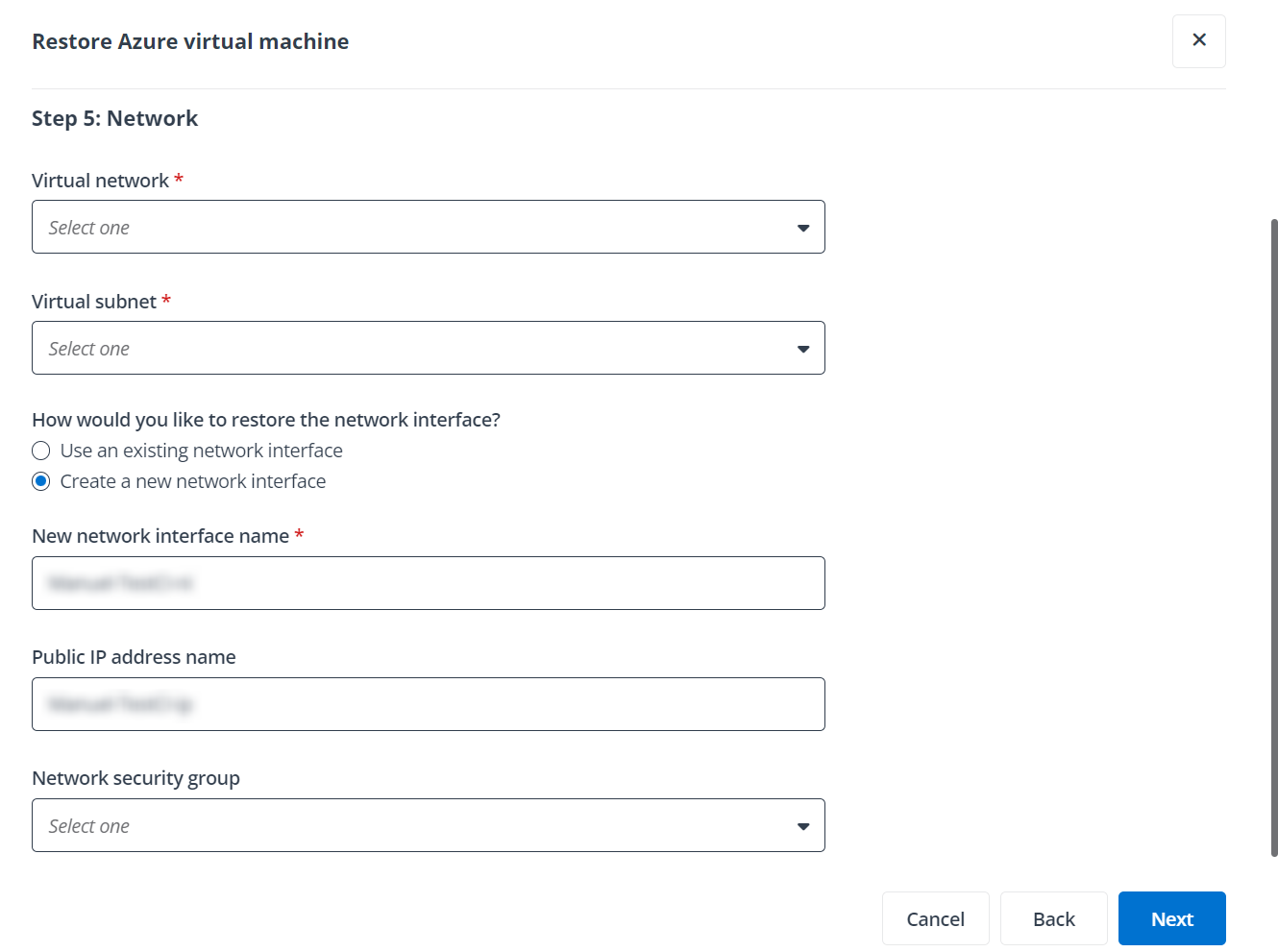Click the 'New network interface name' label
Image resolution: width=1278 pixels, height=952 pixels.
coord(160,535)
